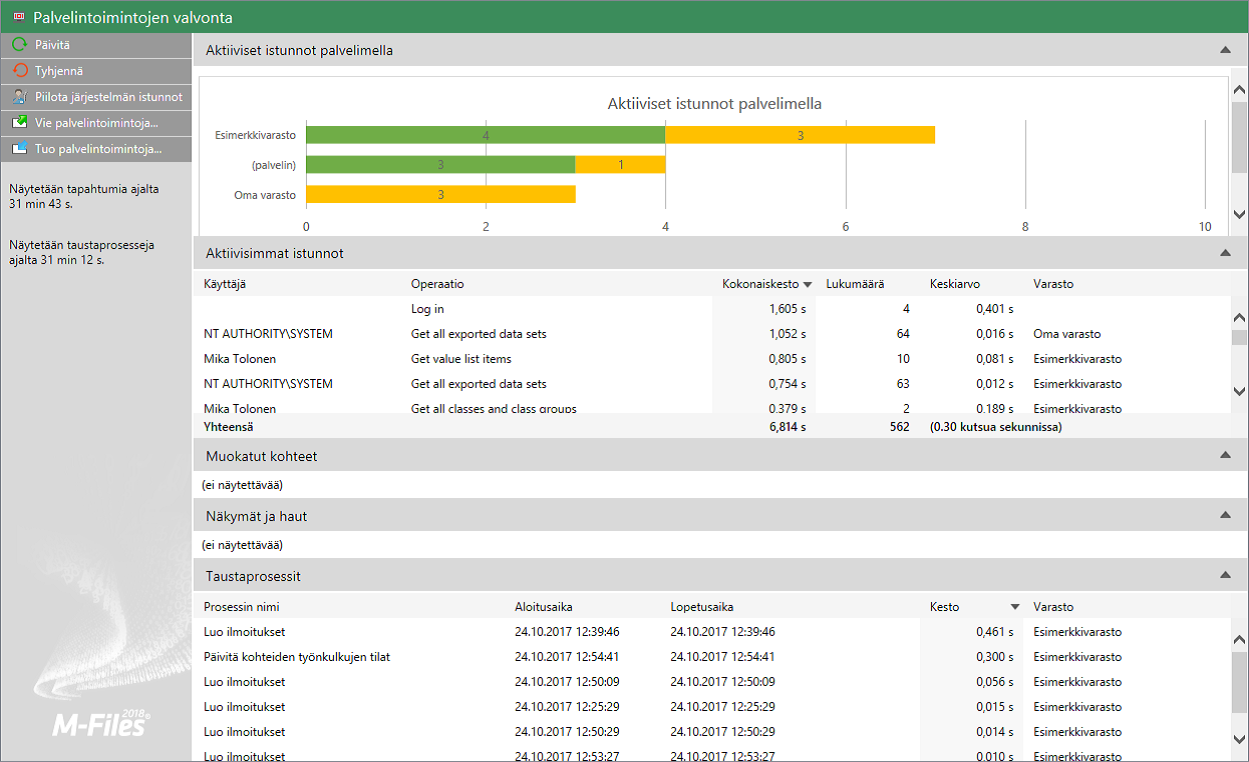Collapse the Muokatut kohteet section

(x=1225, y=456)
